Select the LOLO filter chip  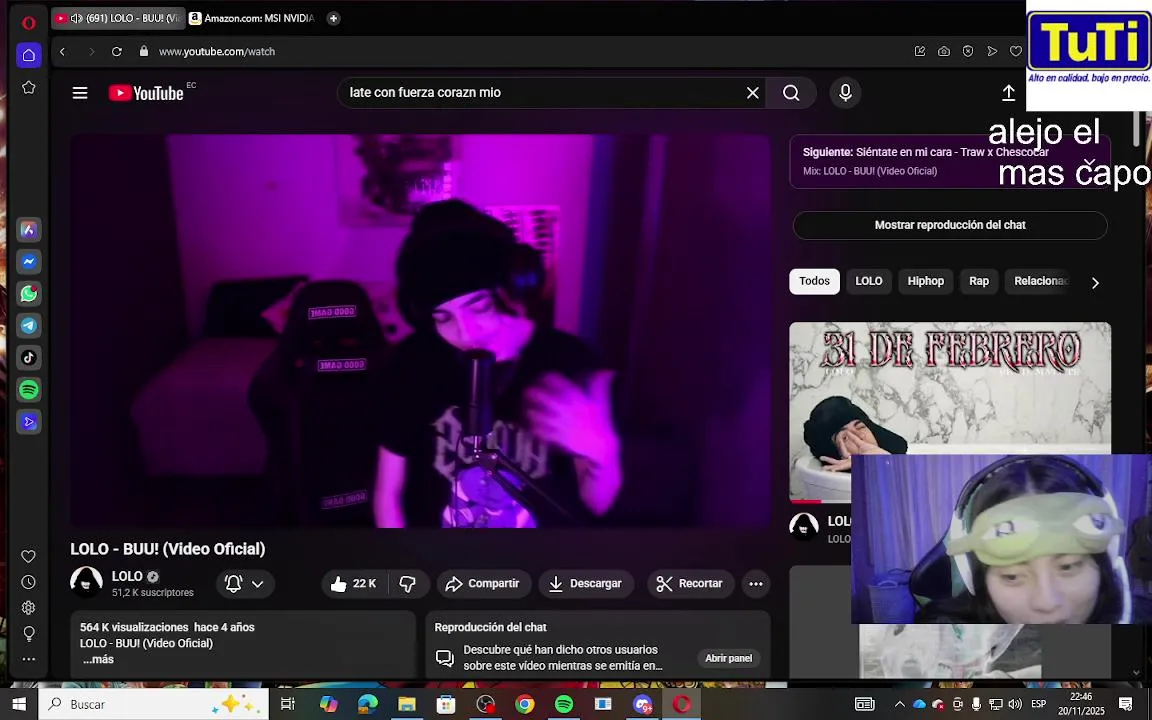(x=868, y=281)
